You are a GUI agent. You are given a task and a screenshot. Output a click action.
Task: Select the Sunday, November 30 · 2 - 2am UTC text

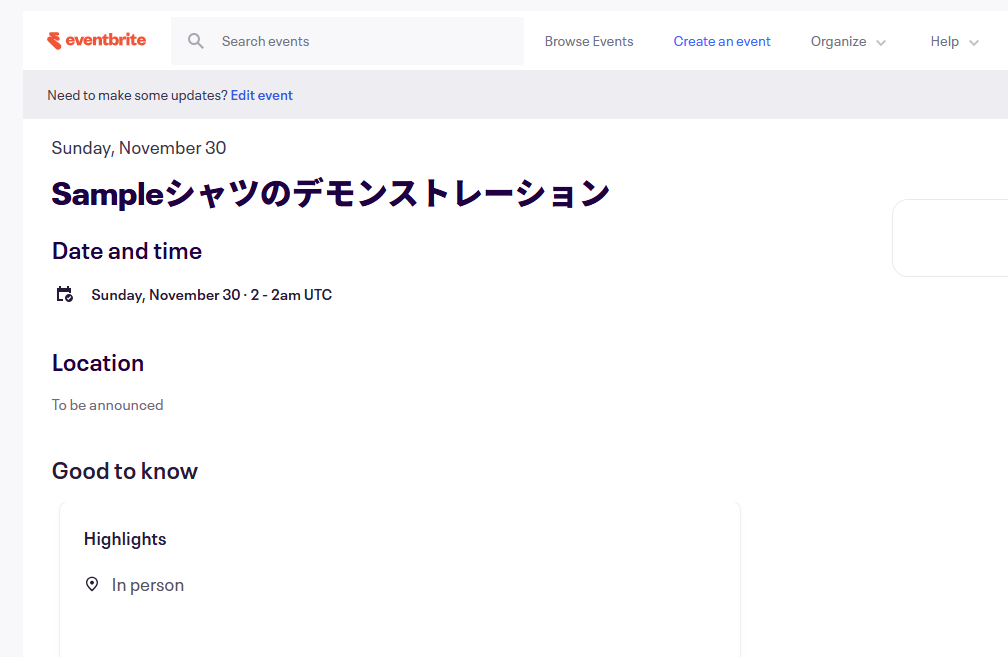coord(211,295)
